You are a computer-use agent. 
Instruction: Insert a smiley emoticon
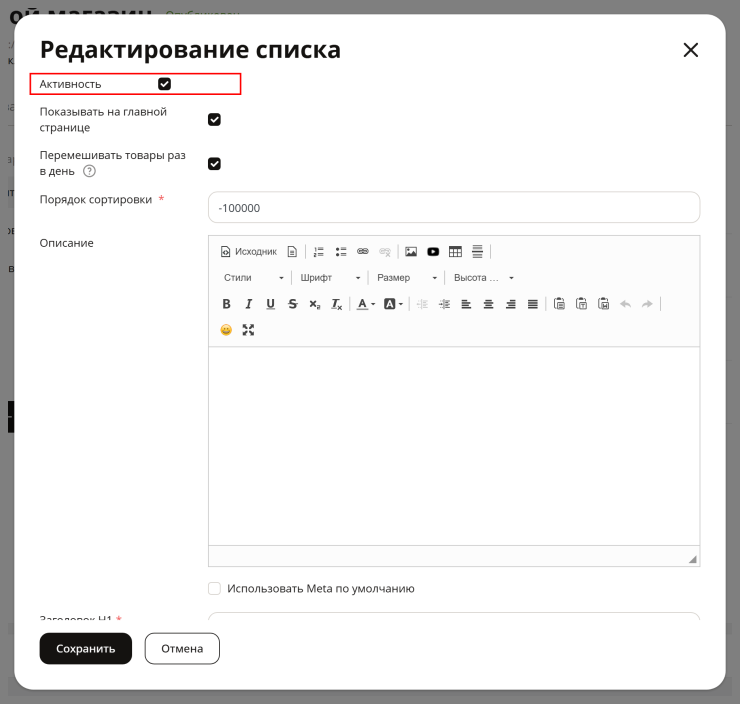(227, 330)
